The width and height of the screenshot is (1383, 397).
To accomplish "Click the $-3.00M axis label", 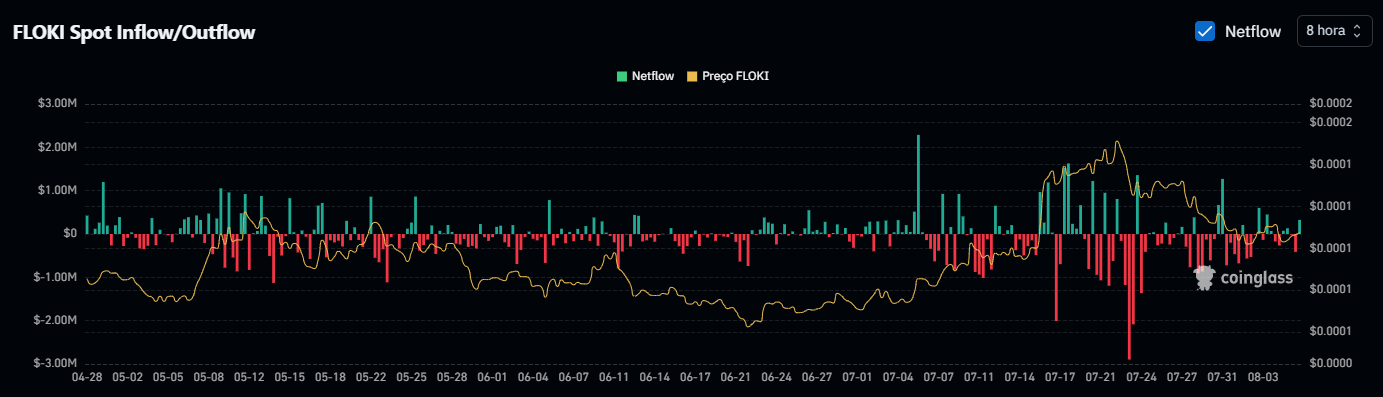I will (55, 363).
